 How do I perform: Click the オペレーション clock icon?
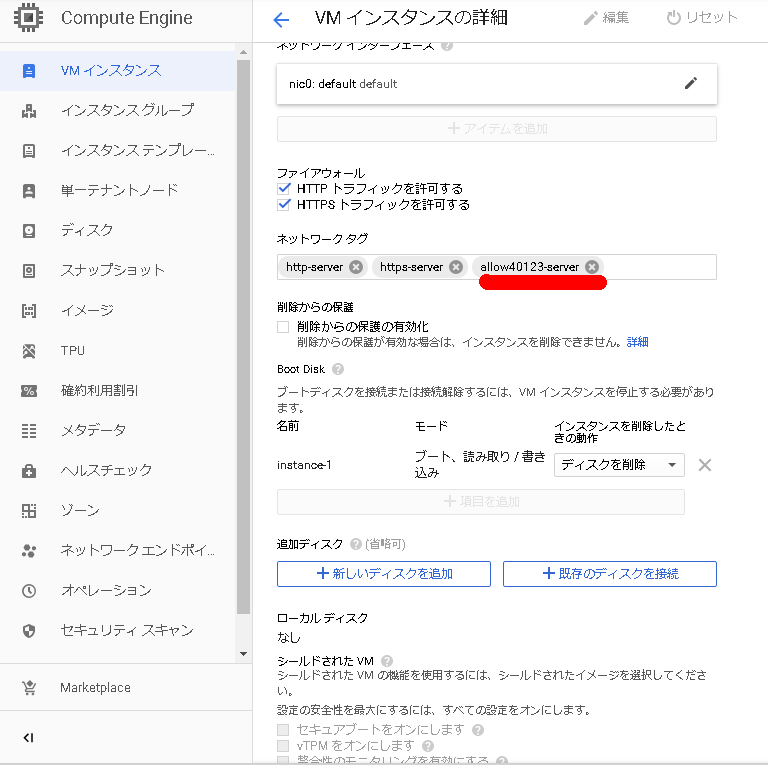[29, 591]
